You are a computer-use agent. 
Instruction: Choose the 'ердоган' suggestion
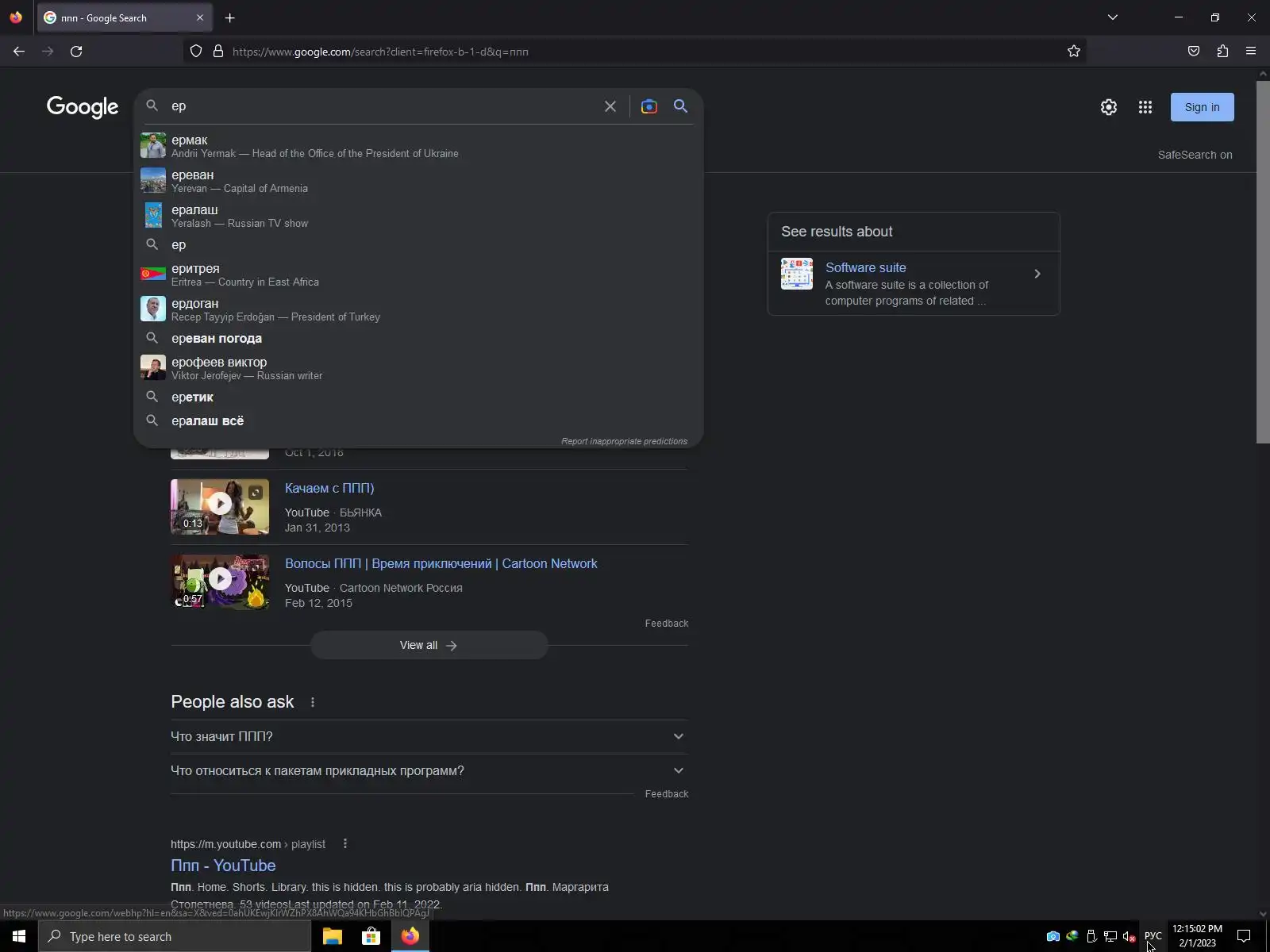click(418, 309)
